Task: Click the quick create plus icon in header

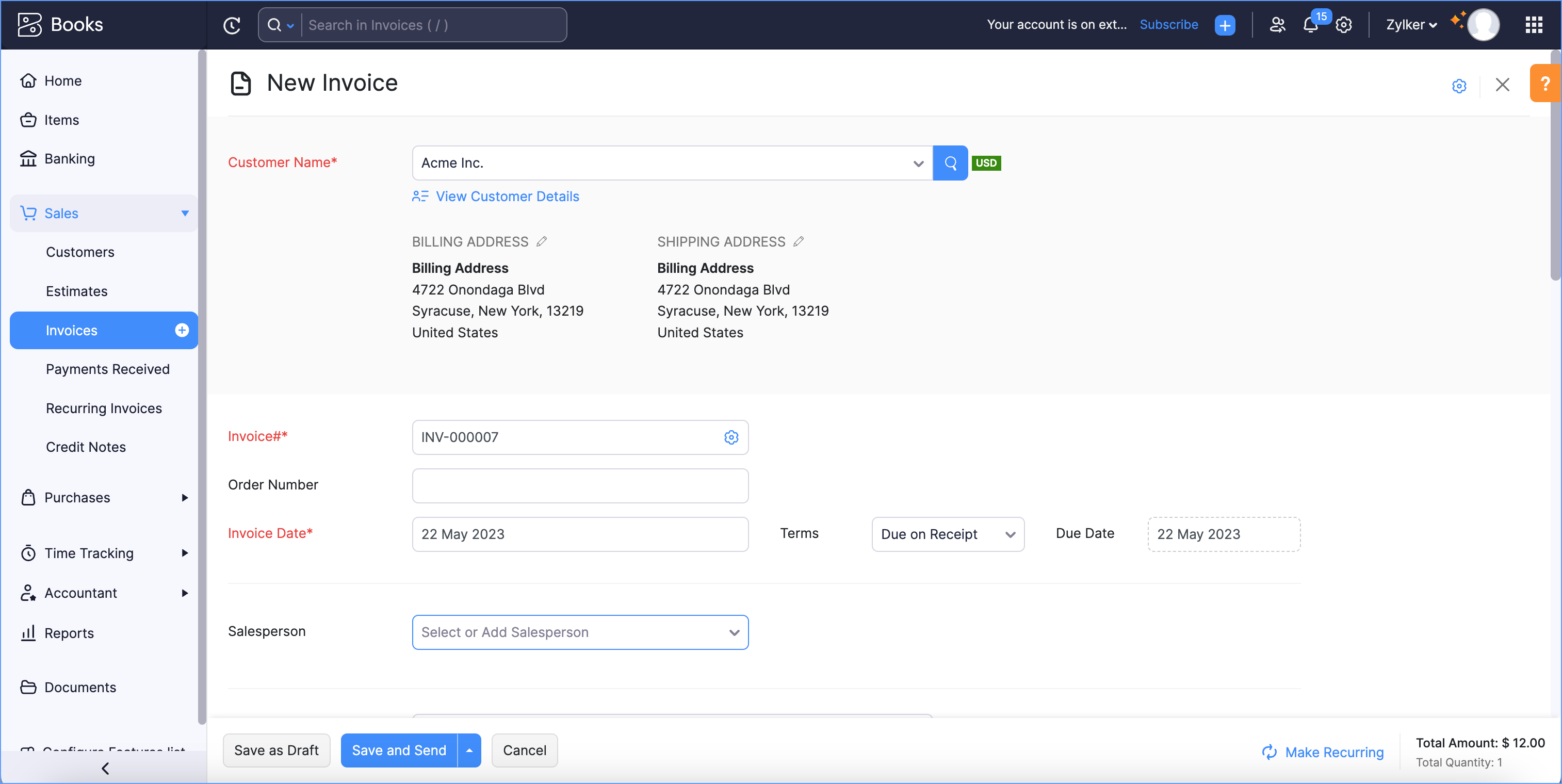Action: pyautogui.click(x=1225, y=25)
